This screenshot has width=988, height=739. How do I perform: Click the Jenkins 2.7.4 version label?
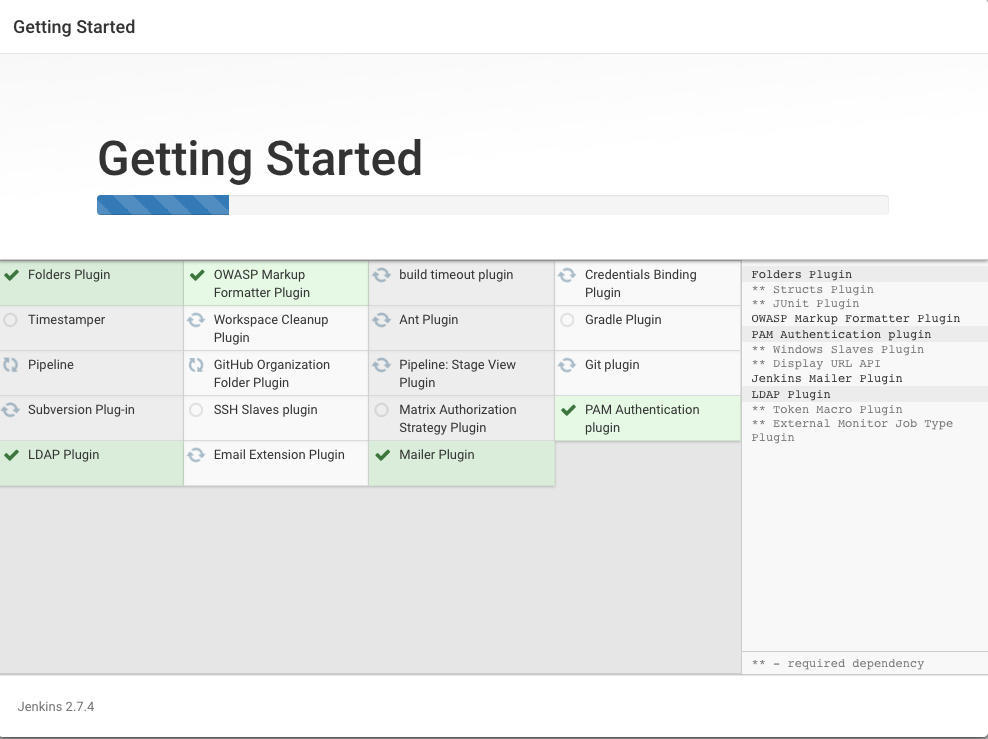(x=55, y=706)
